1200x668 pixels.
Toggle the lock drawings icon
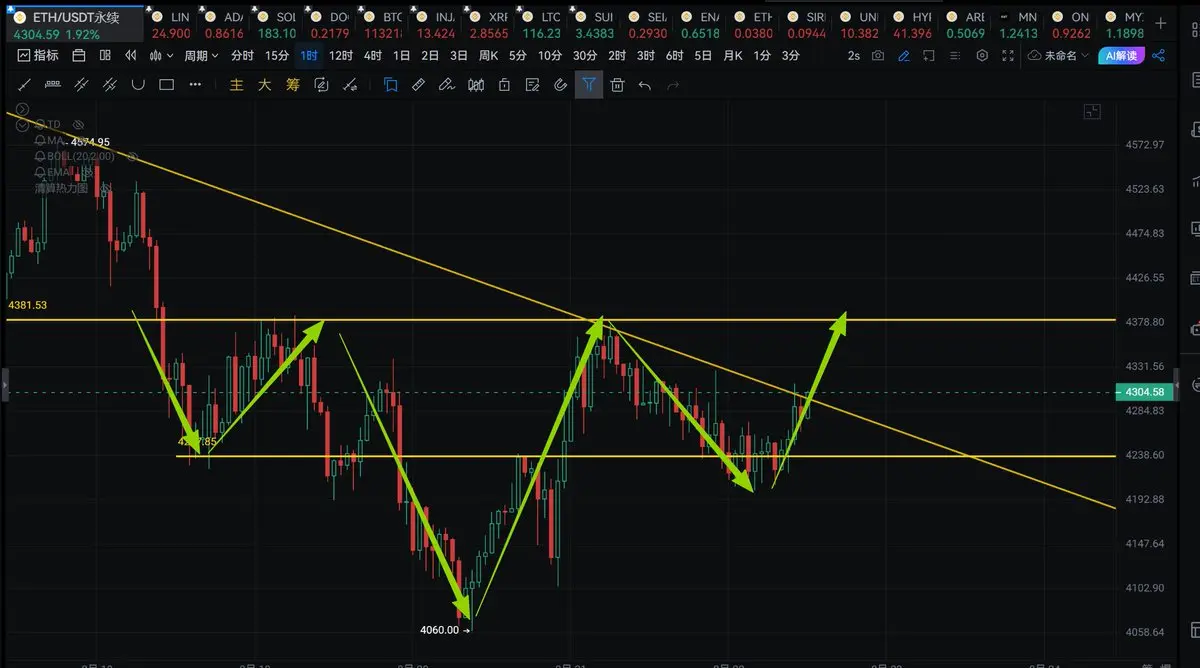[504, 85]
